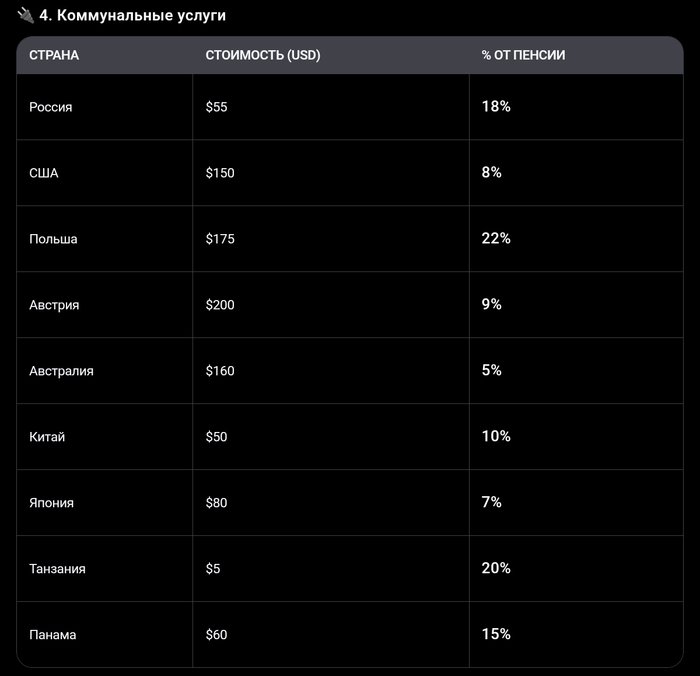Click the СТОИМОСТЬ (USD) column header
The image size is (700, 676).
[x=263, y=55]
